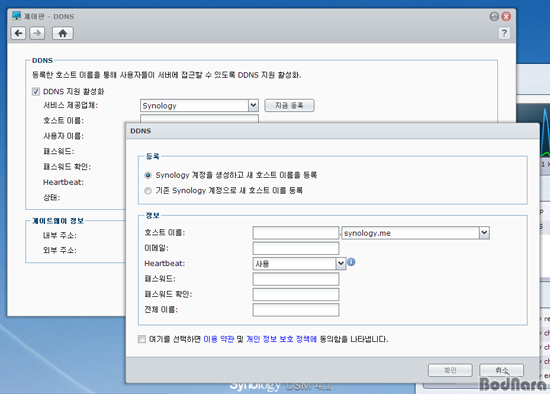Go forward with the right arrow button
Viewport: 550px width, 394px height.
(37, 33)
